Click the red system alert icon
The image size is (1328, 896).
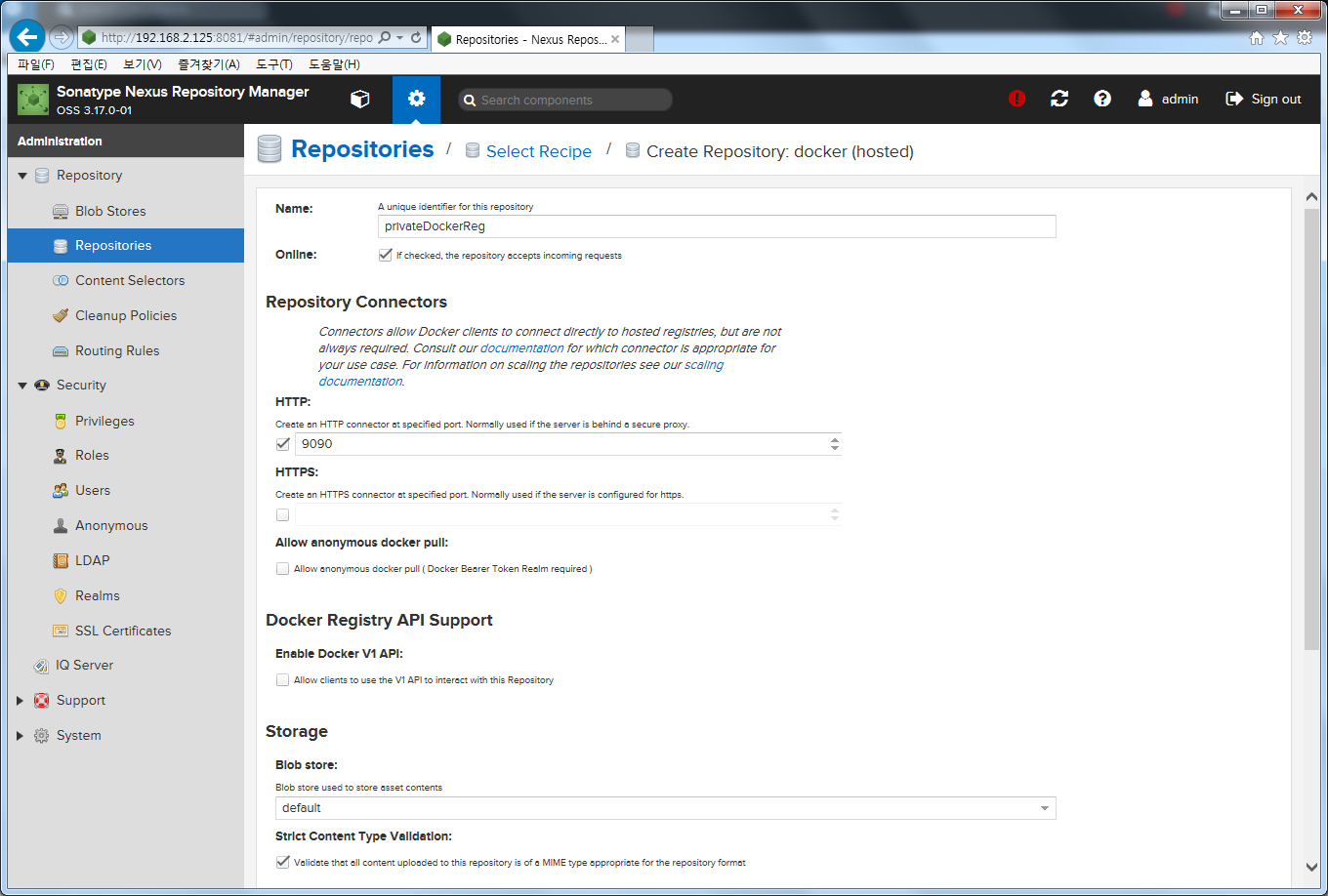1017,99
